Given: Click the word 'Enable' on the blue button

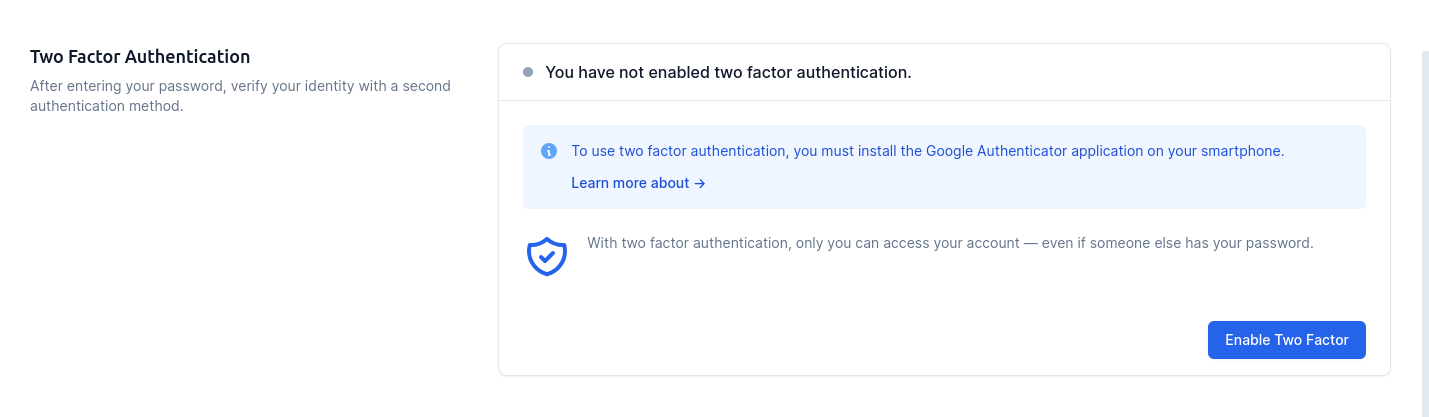Looking at the screenshot, I should coord(1247,340).
